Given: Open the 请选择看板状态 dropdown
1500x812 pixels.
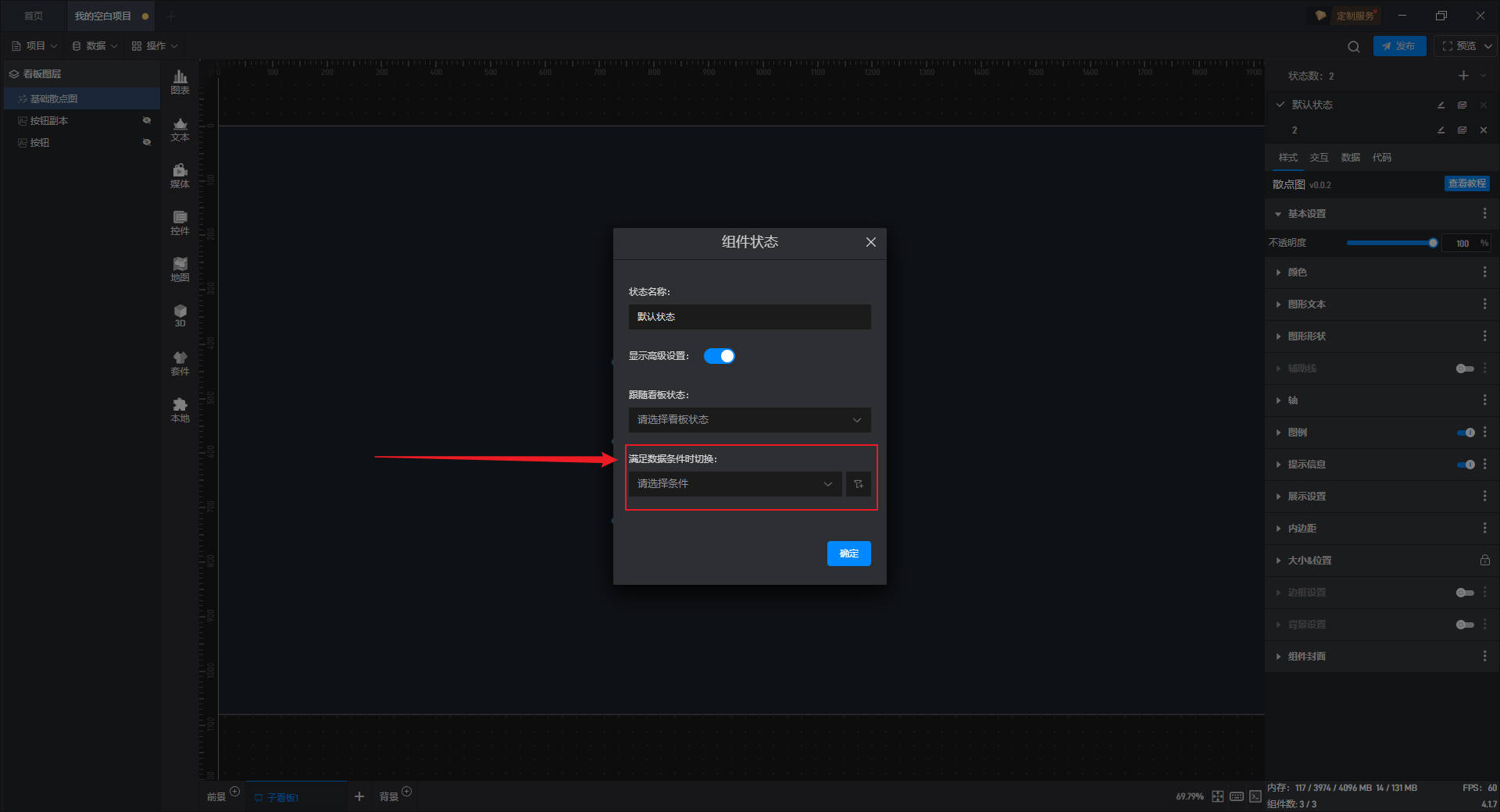Looking at the screenshot, I should pyautogui.click(x=749, y=420).
